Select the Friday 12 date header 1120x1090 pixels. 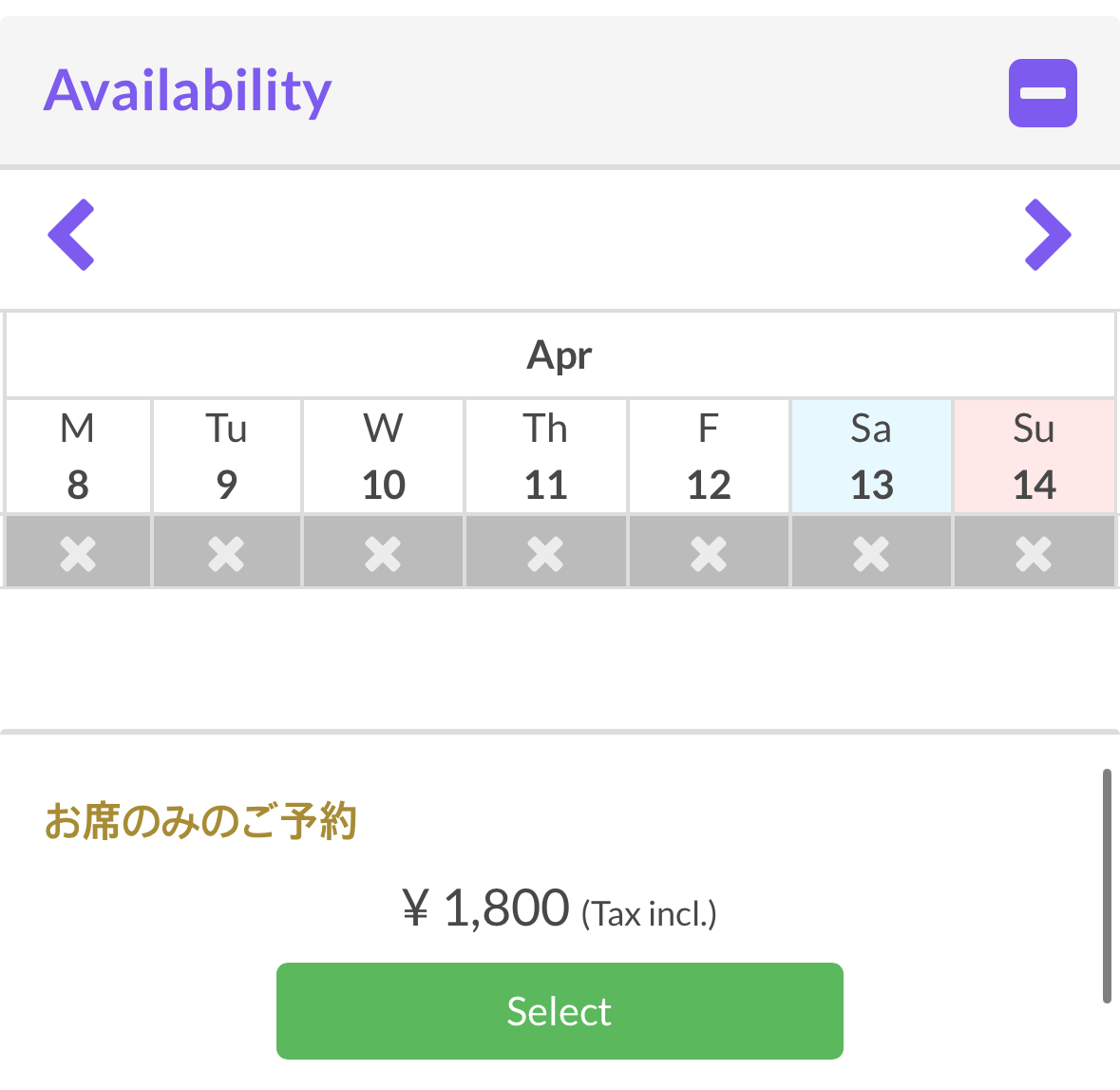tap(709, 456)
